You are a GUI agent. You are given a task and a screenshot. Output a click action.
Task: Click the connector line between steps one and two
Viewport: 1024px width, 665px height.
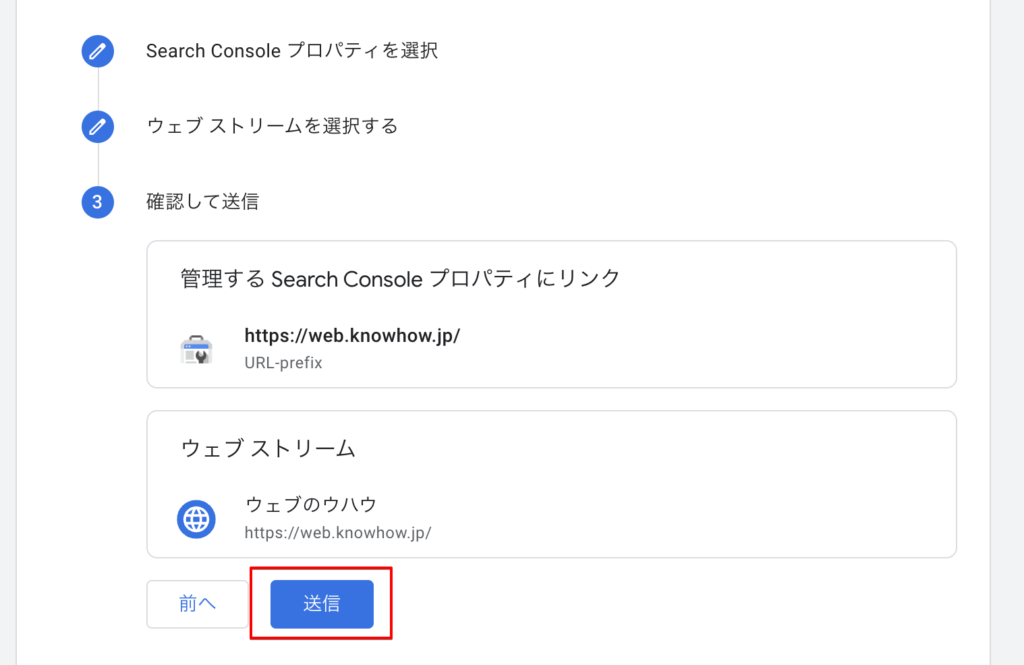click(98, 89)
